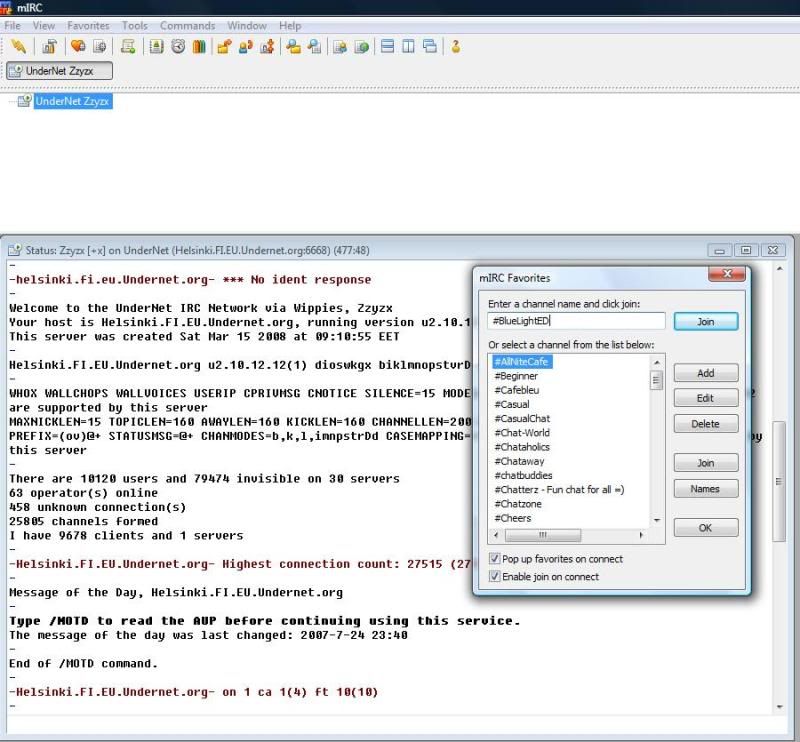800x742 pixels.
Task: Click the favorites list scroll left arrow
Action: point(496,535)
